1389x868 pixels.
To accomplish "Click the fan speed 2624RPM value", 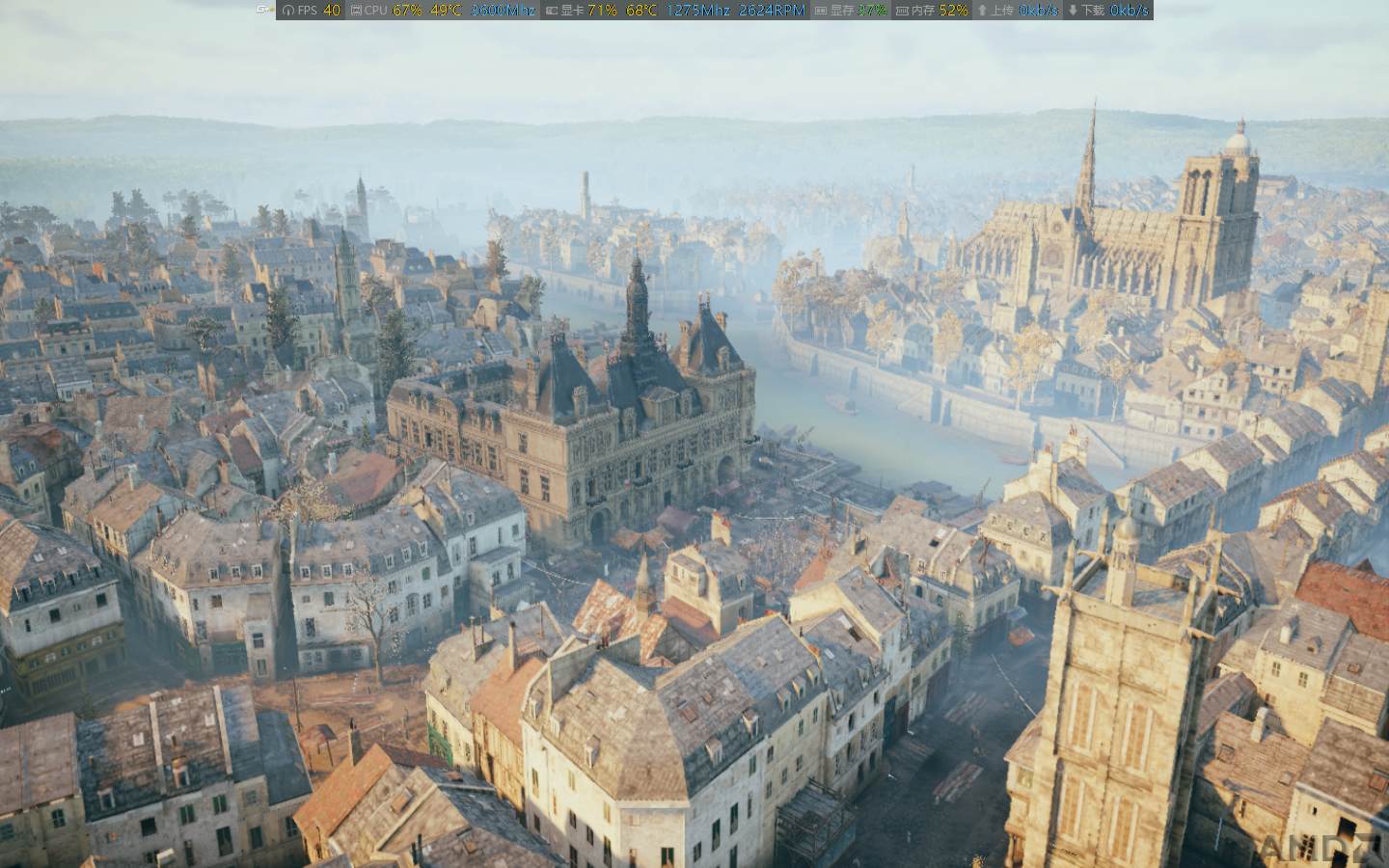I will pos(772,11).
